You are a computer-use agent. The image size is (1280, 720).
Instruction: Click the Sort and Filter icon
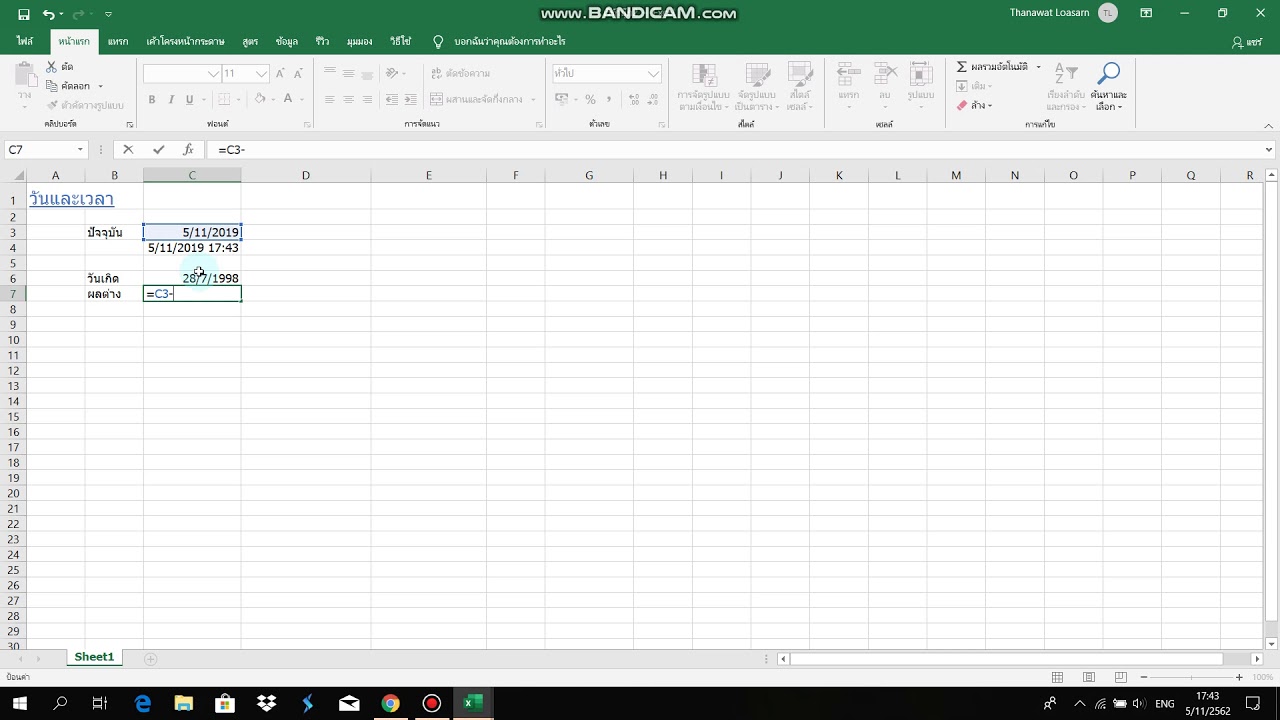(x=1066, y=75)
